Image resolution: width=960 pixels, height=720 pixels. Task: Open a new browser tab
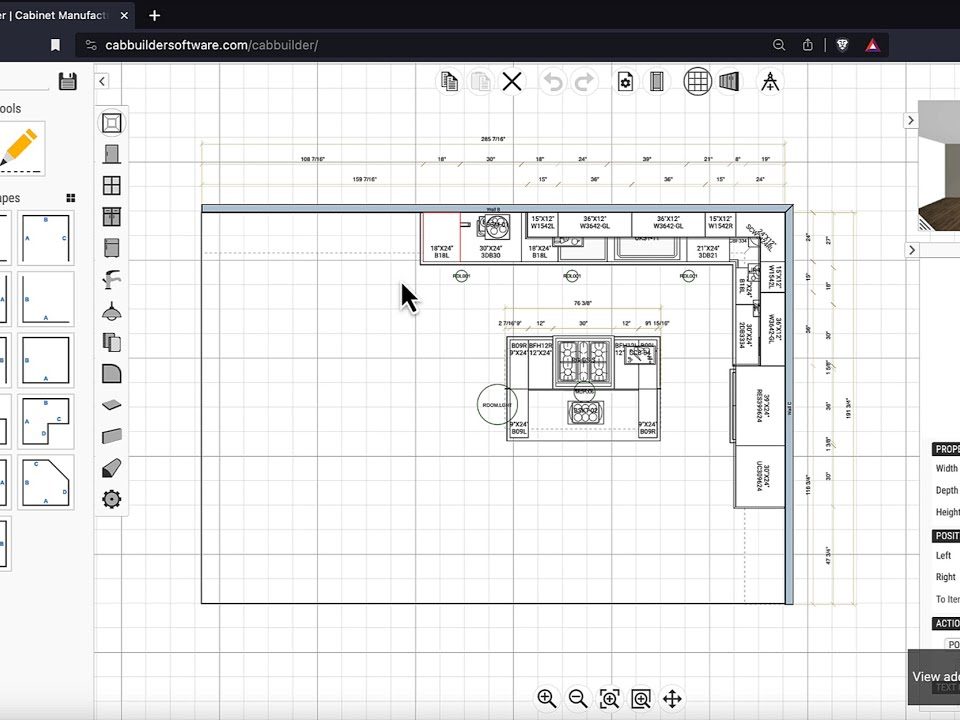click(154, 16)
